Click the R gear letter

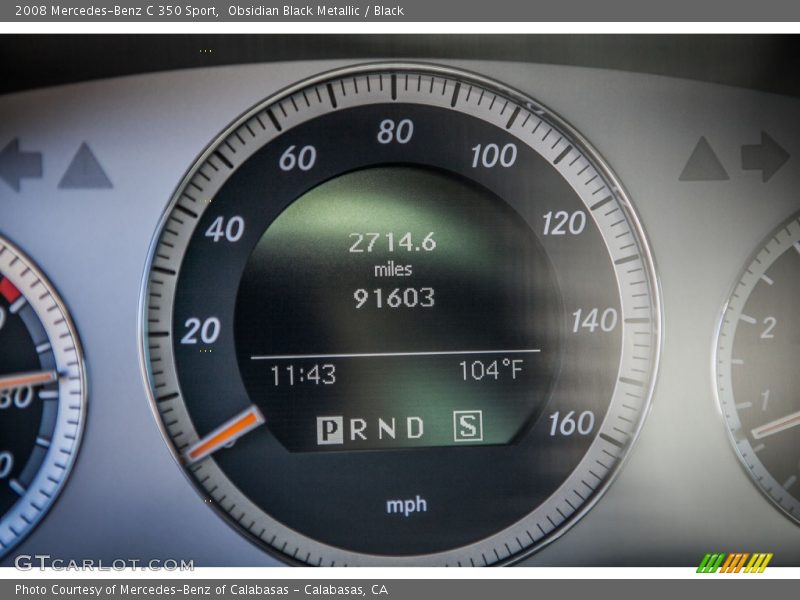pyautogui.click(x=358, y=429)
